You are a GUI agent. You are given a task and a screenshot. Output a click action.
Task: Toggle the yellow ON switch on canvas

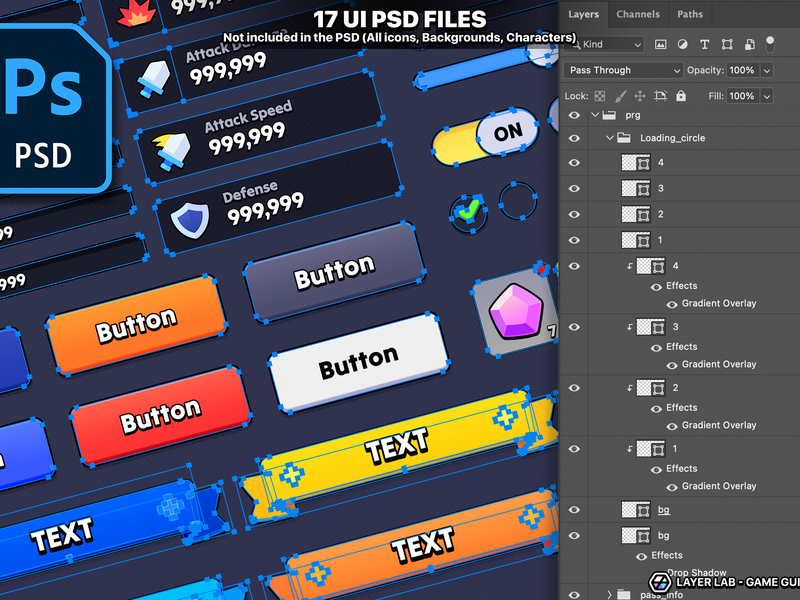pos(485,136)
